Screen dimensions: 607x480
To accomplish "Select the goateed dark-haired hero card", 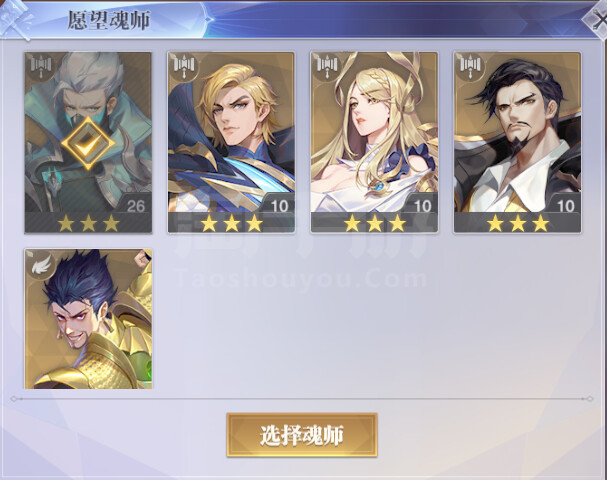I will (518, 142).
